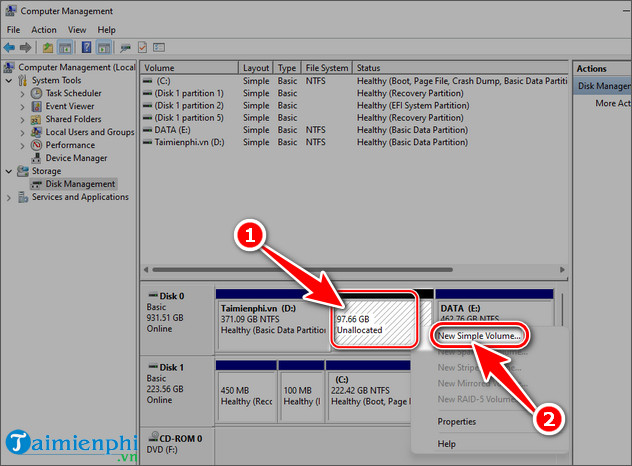Image resolution: width=632 pixels, height=466 pixels.
Task: Expand the Event Viewer node
Action: click(22, 107)
